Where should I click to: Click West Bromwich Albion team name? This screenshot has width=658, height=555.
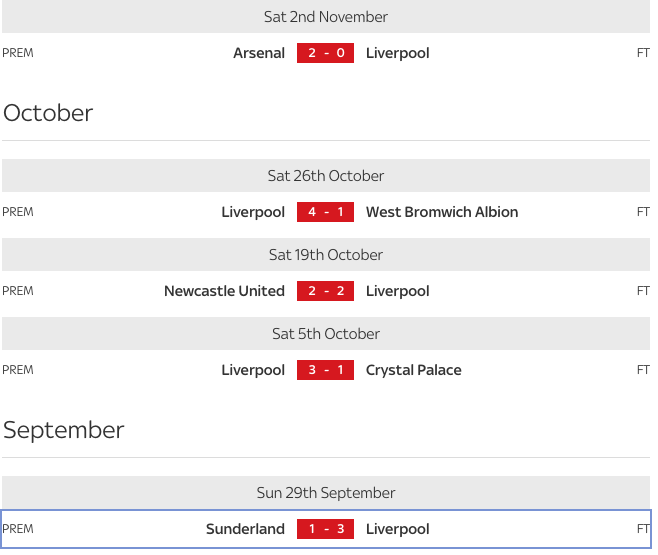[442, 212]
